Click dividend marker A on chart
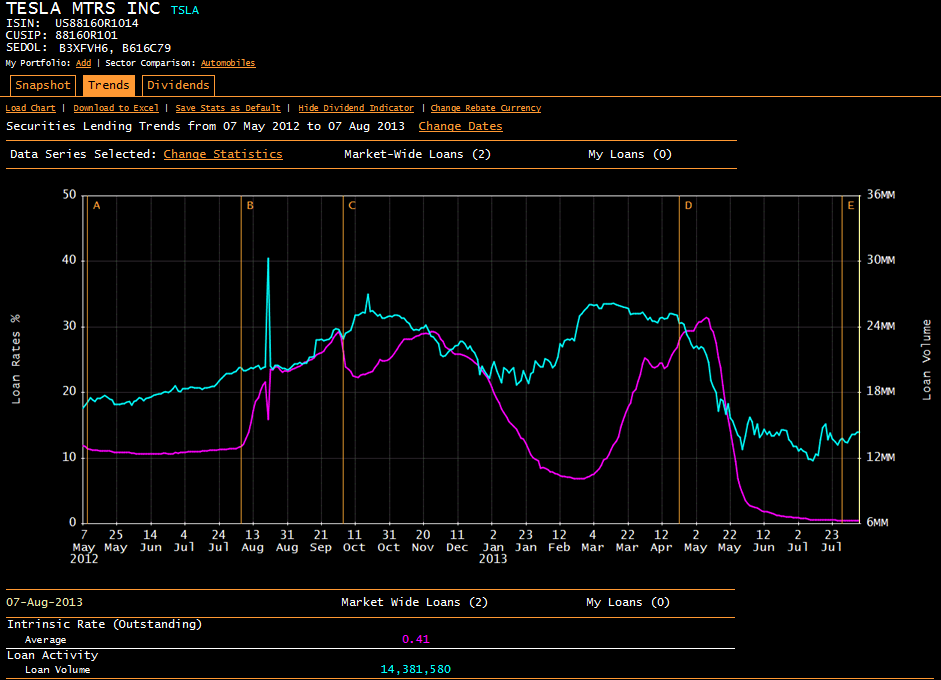This screenshot has height=680, width=941. click(x=97, y=205)
